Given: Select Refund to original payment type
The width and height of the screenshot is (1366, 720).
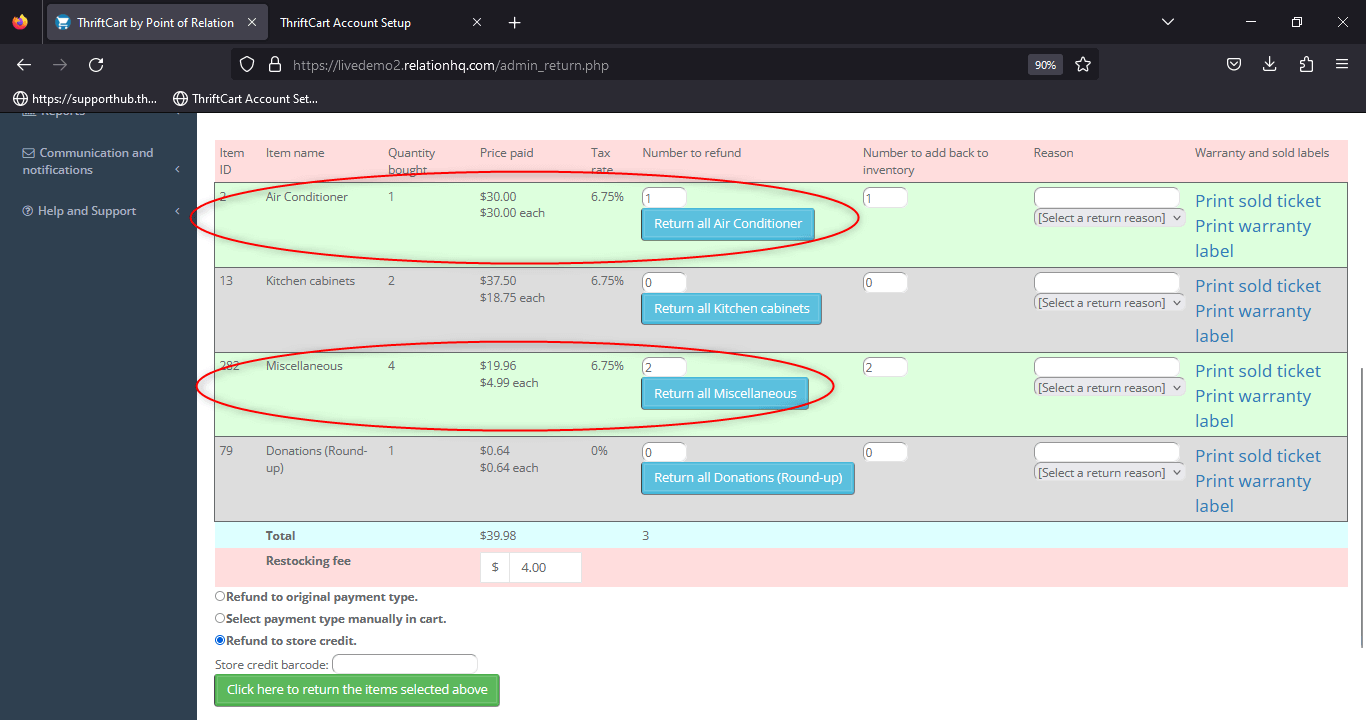Looking at the screenshot, I should pos(220,596).
